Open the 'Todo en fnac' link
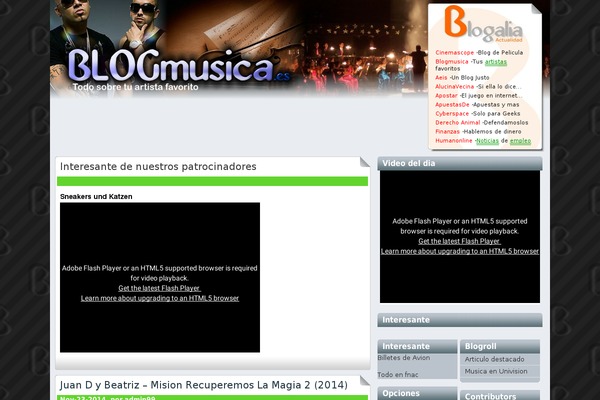The width and height of the screenshot is (600, 400). click(x=398, y=375)
